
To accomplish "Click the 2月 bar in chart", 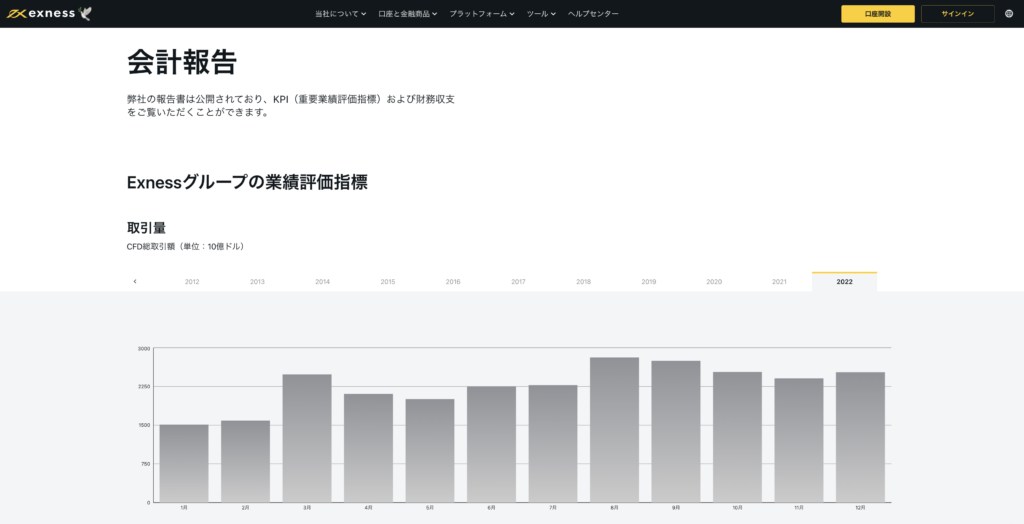I will click(246, 461).
